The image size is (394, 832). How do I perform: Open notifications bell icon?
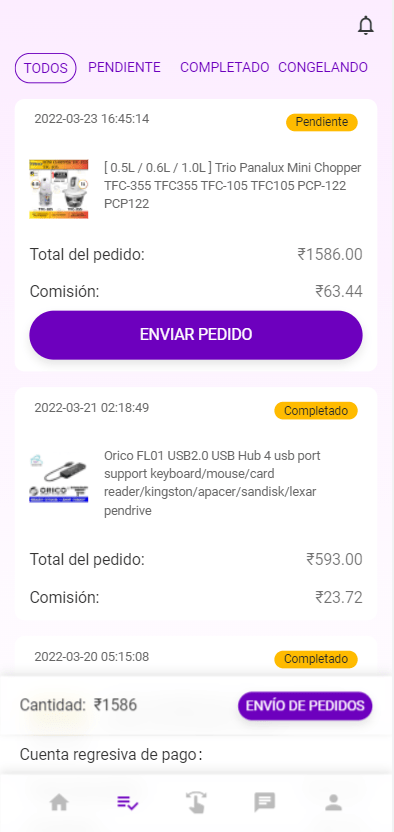click(365, 25)
